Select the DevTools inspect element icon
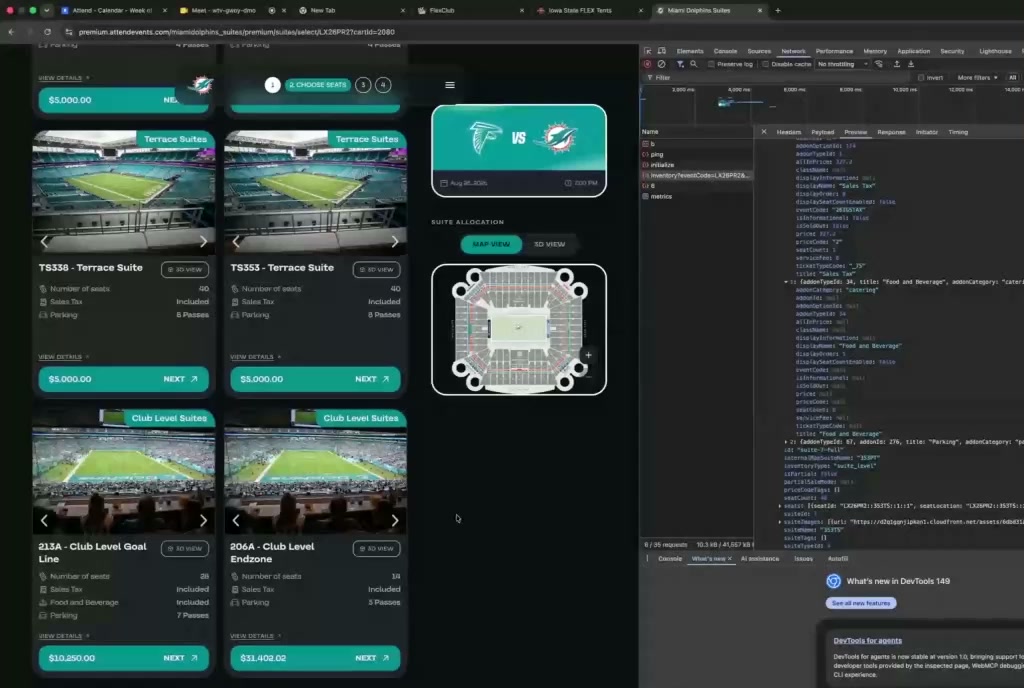This screenshot has width=1024, height=688. pos(648,51)
